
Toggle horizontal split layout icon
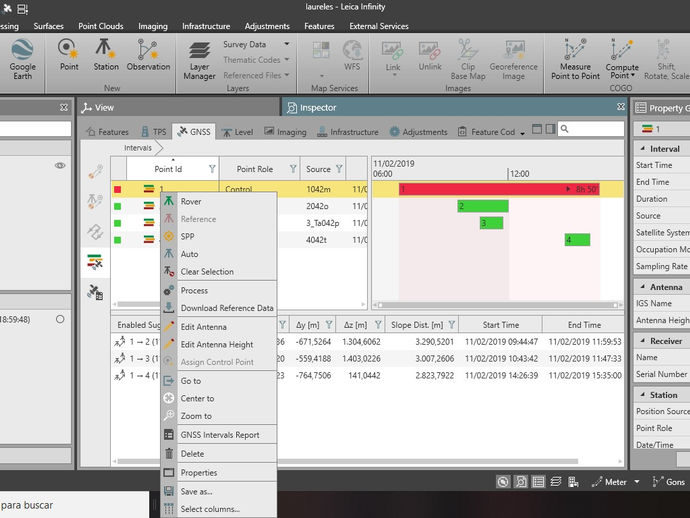click(x=537, y=129)
